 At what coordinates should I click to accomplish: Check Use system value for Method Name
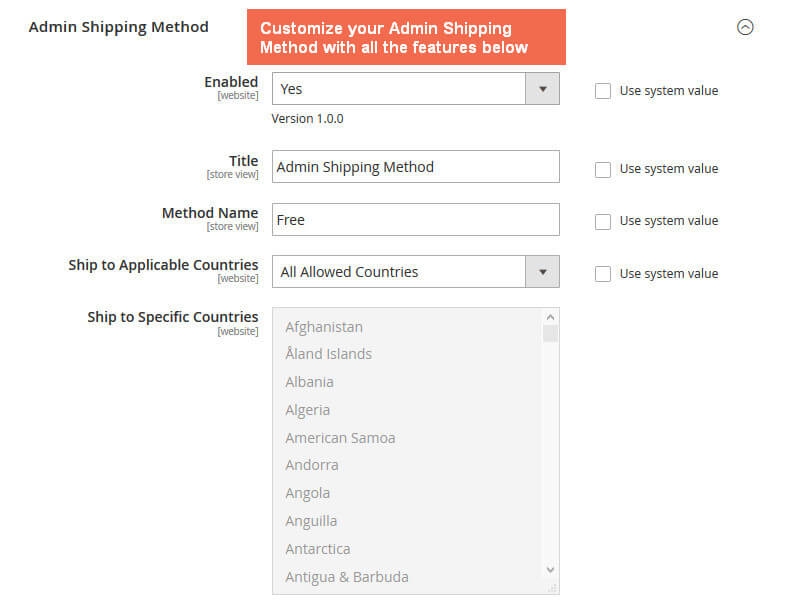point(603,221)
